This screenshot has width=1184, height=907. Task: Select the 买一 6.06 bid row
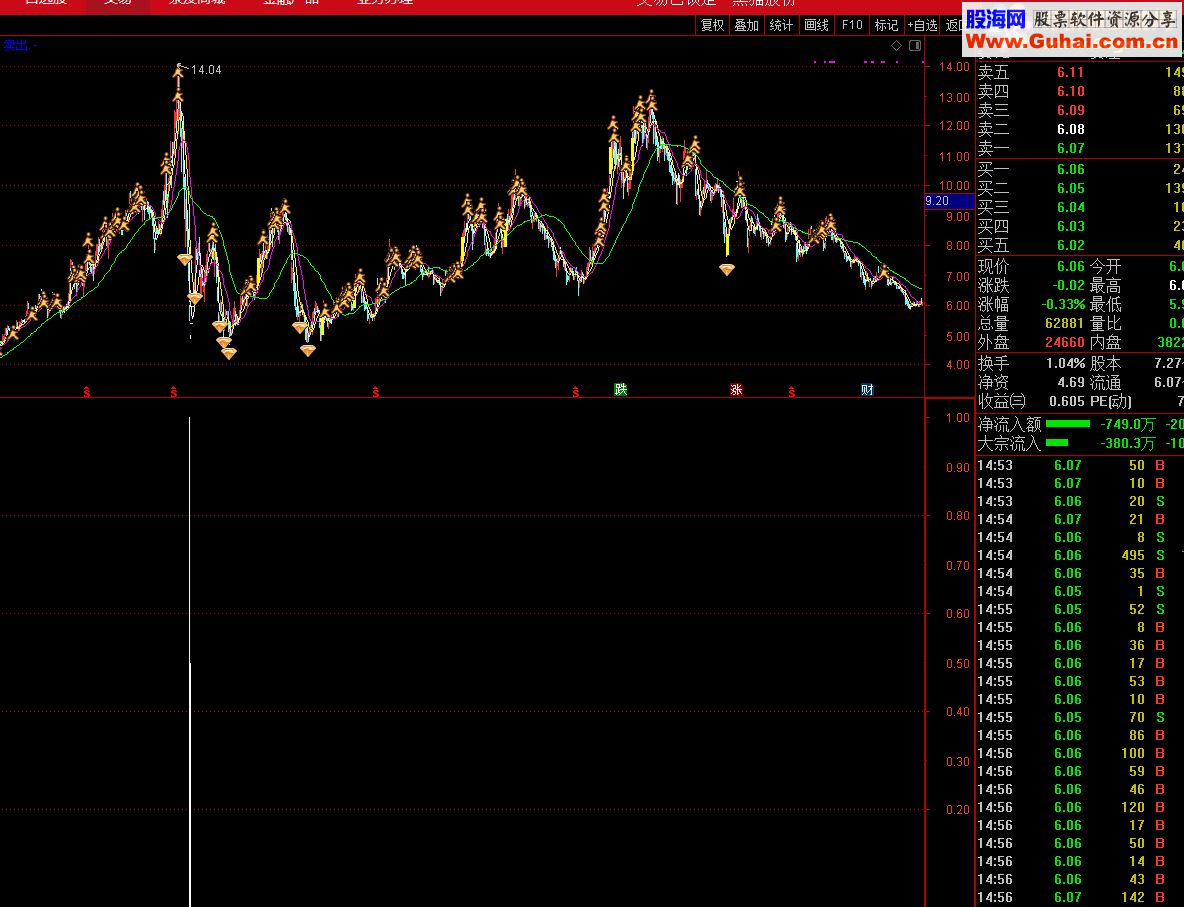click(x=1081, y=169)
